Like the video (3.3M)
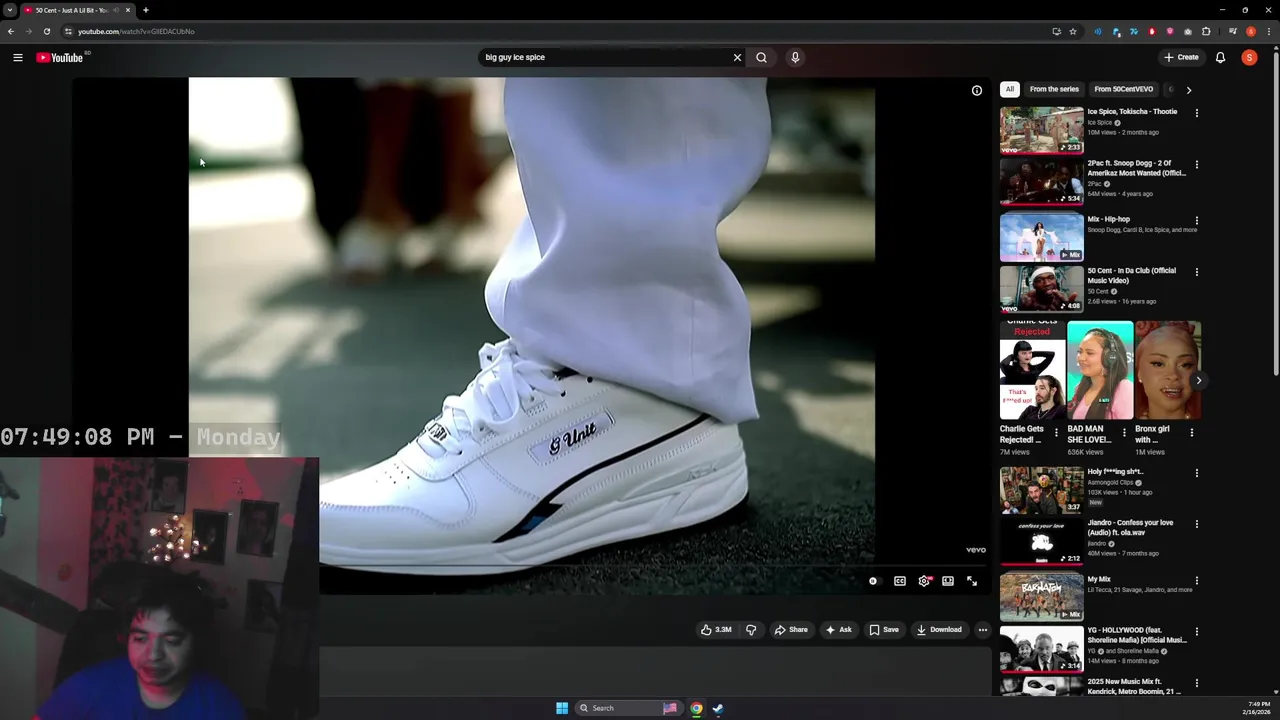The image size is (1280, 720). click(x=716, y=630)
